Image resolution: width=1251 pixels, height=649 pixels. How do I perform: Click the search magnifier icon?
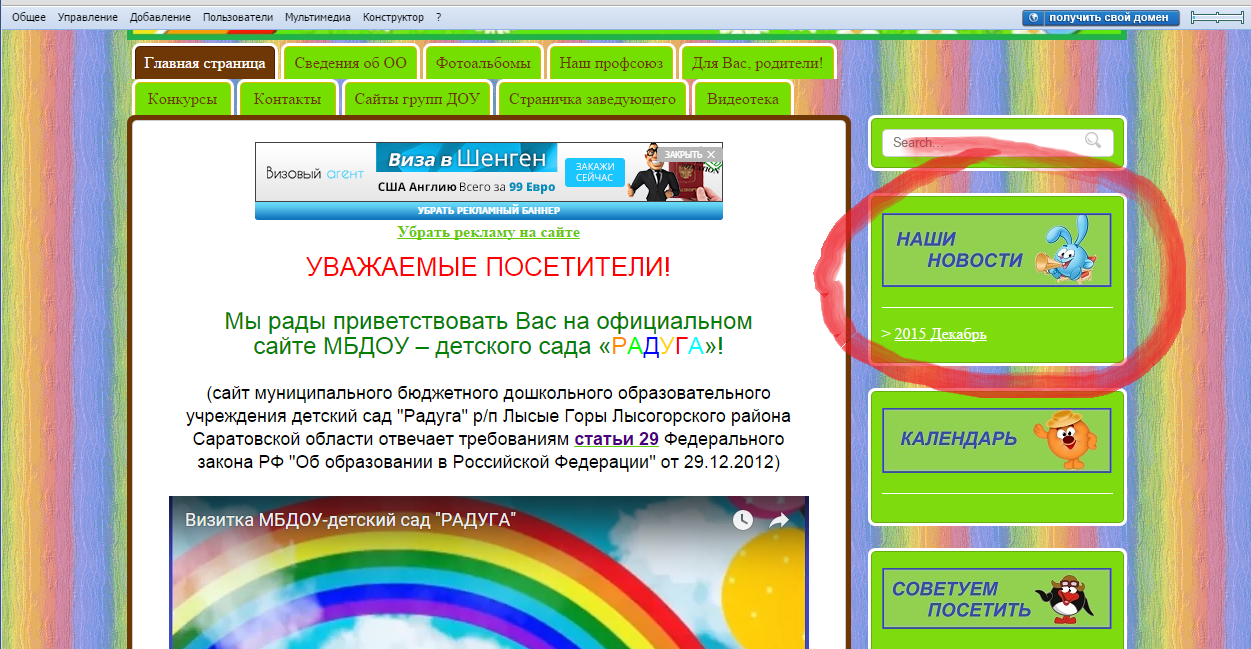tap(1093, 141)
